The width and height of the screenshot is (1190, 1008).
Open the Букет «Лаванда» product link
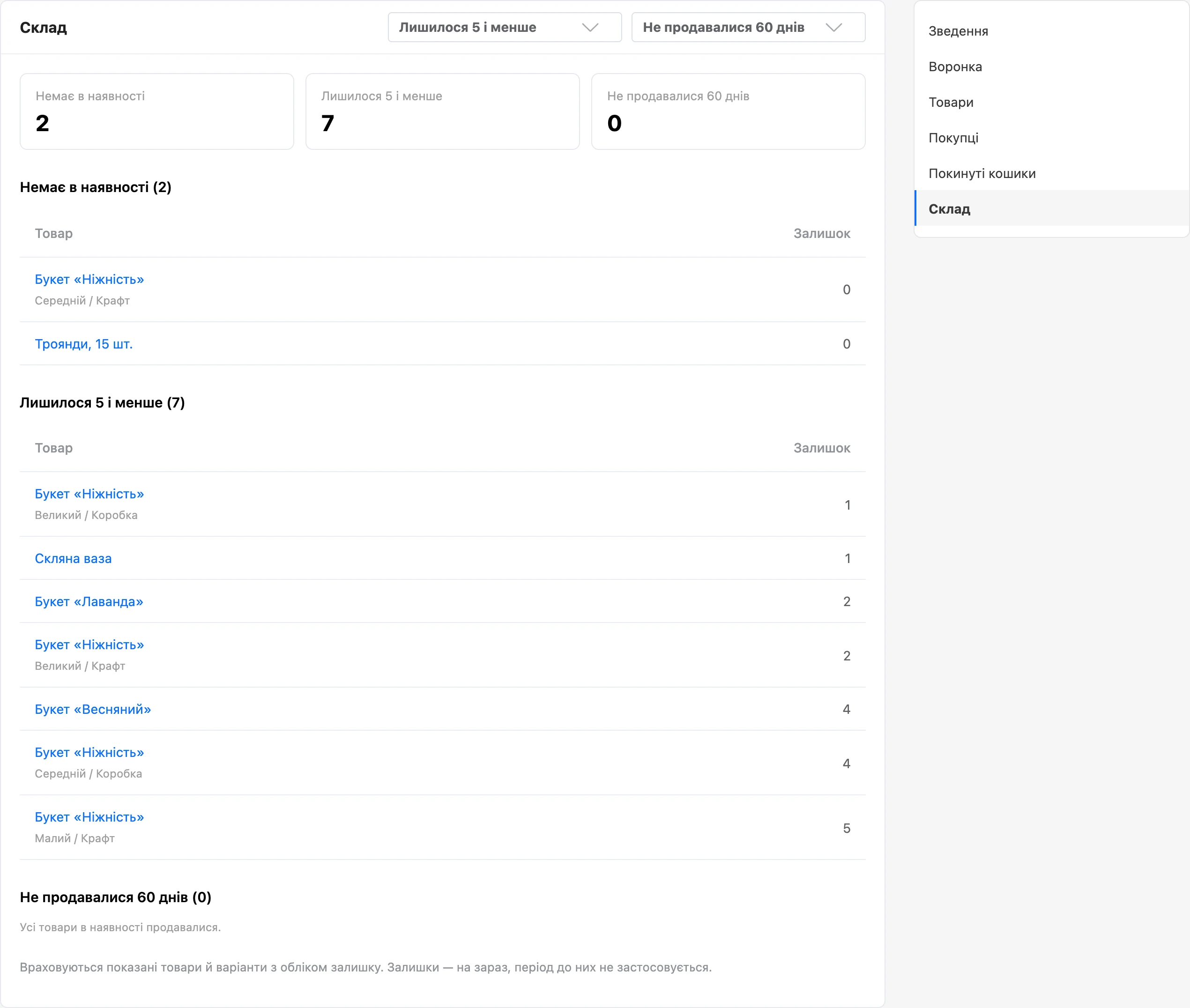click(89, 601)
